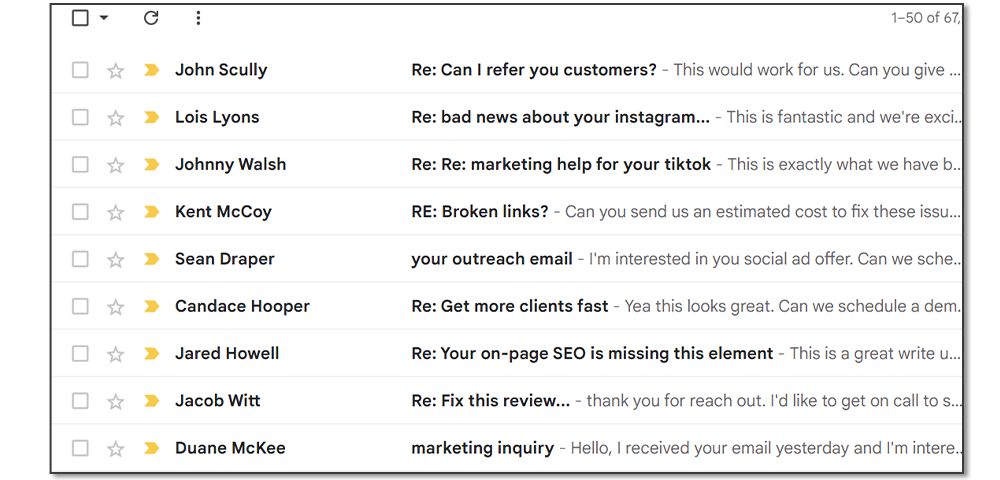This screenshot has width=1000, height=480.
Task: Toggle importance marker on Sean Draper email
Action: click(x=152, y=259)
